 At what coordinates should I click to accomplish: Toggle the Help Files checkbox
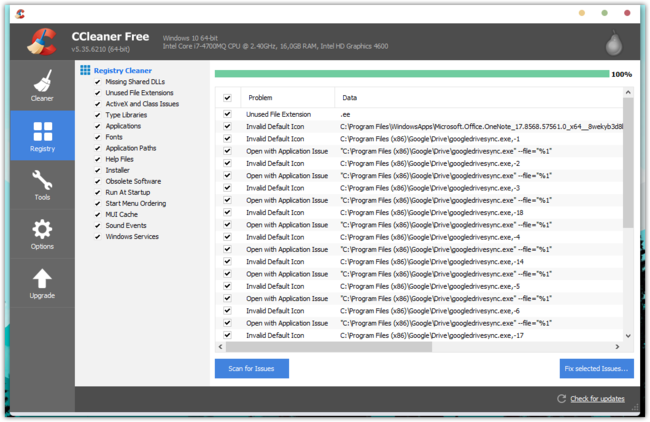(x=97, y=159)
